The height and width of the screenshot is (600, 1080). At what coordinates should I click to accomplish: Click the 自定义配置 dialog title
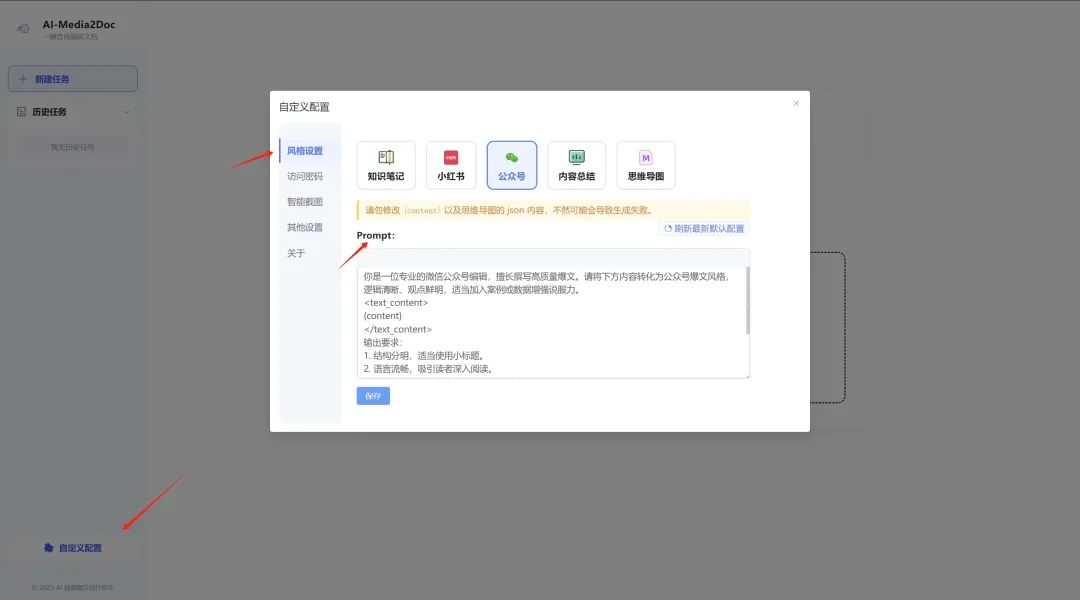coord(304,107)
